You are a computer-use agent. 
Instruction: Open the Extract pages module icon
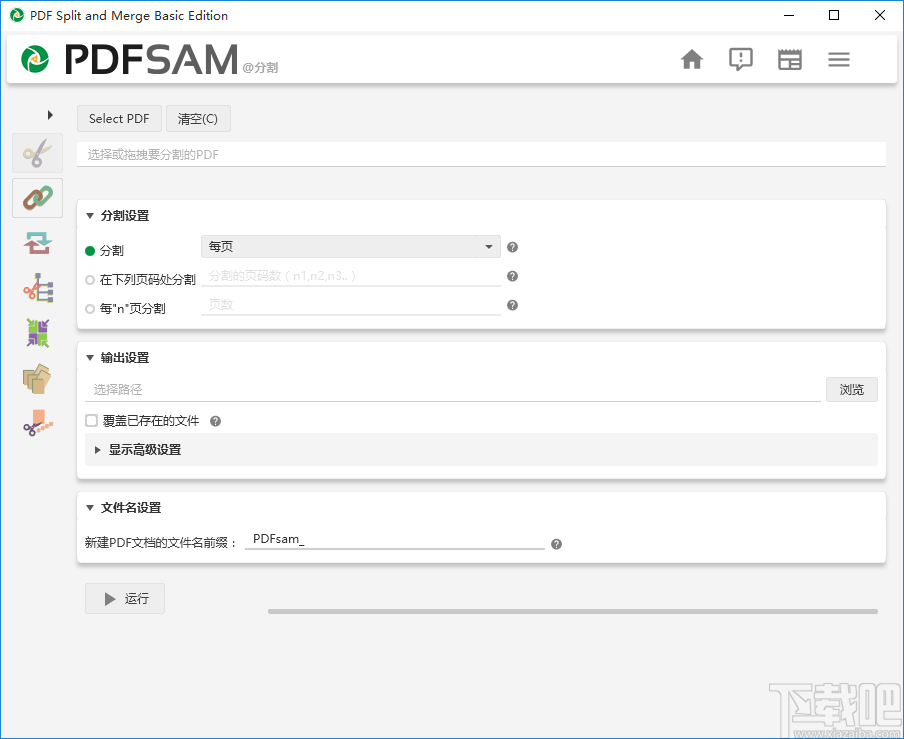tap(37, 378)
